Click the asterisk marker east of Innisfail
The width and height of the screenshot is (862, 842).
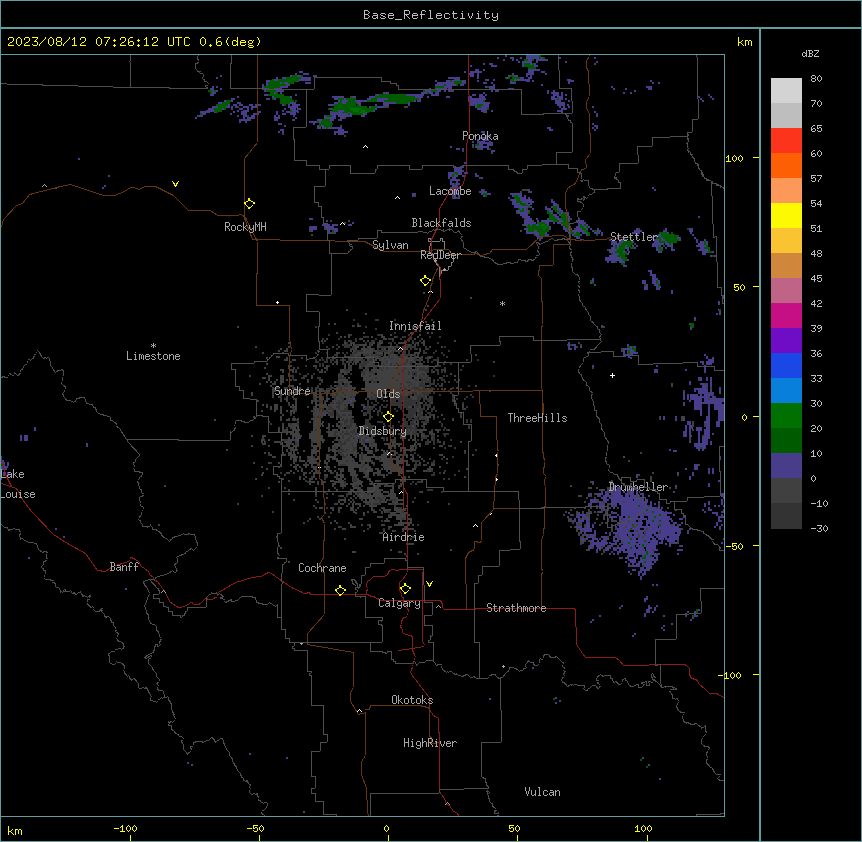tap(502, 303)
